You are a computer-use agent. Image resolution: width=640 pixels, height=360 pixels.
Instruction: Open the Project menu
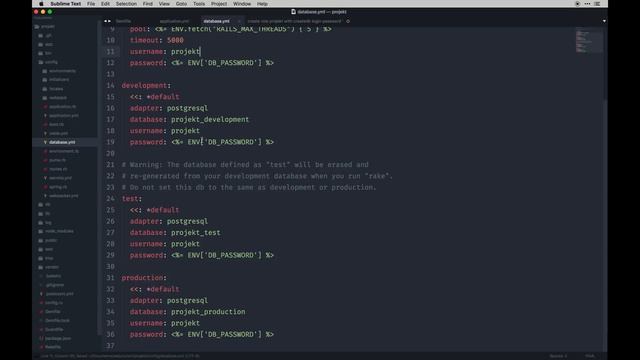click(219, 4)
